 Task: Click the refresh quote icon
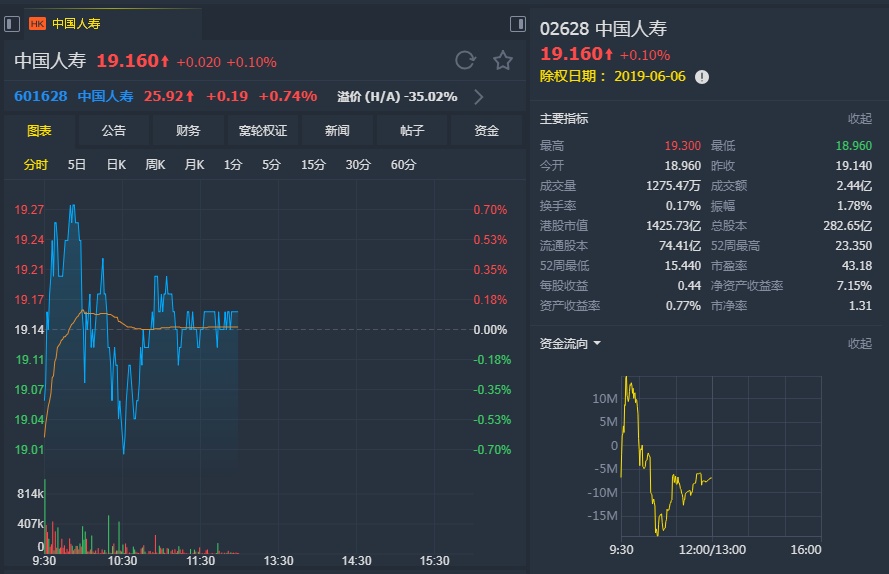(465, 61)
